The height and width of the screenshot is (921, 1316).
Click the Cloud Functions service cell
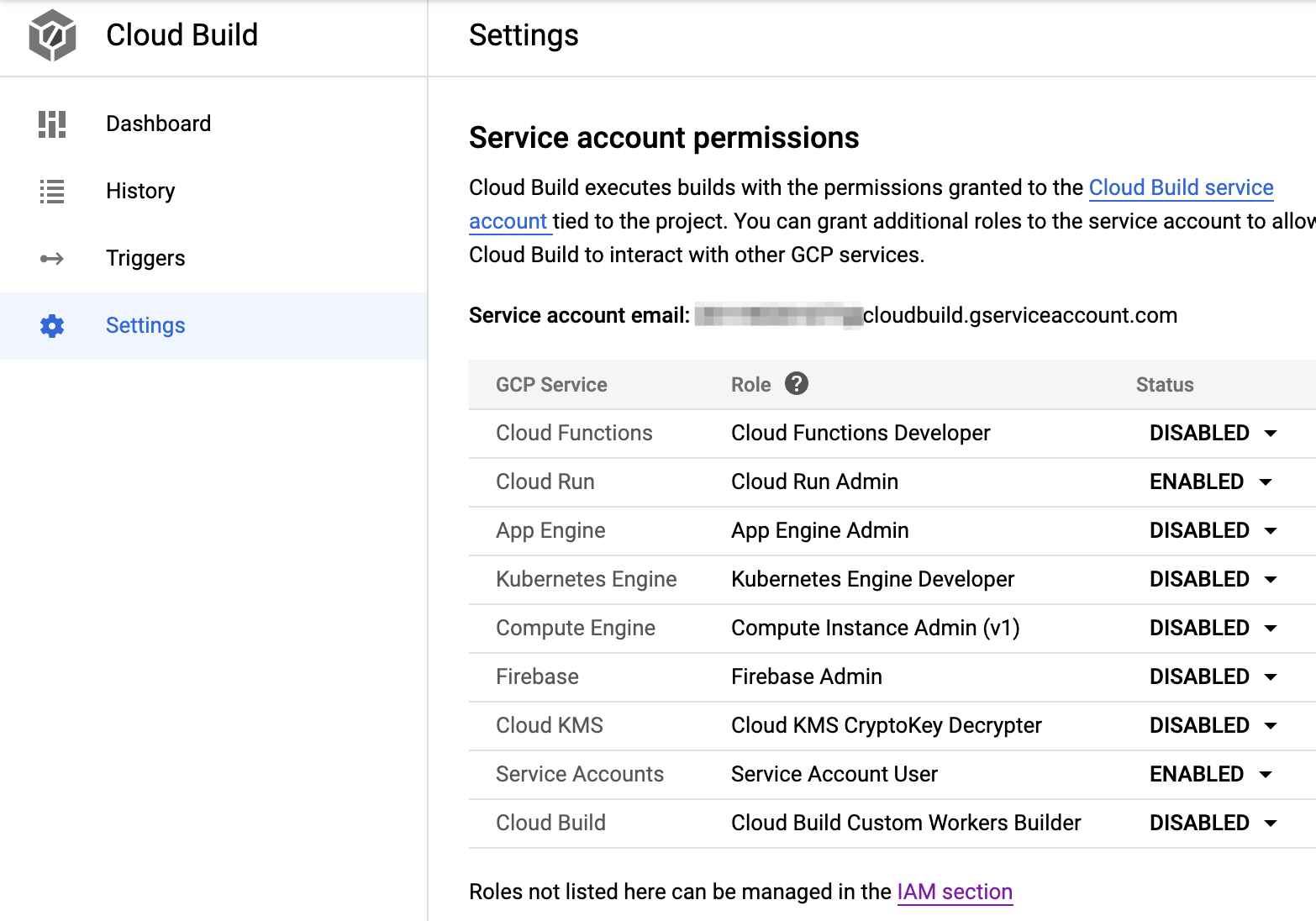pos(574,433)
